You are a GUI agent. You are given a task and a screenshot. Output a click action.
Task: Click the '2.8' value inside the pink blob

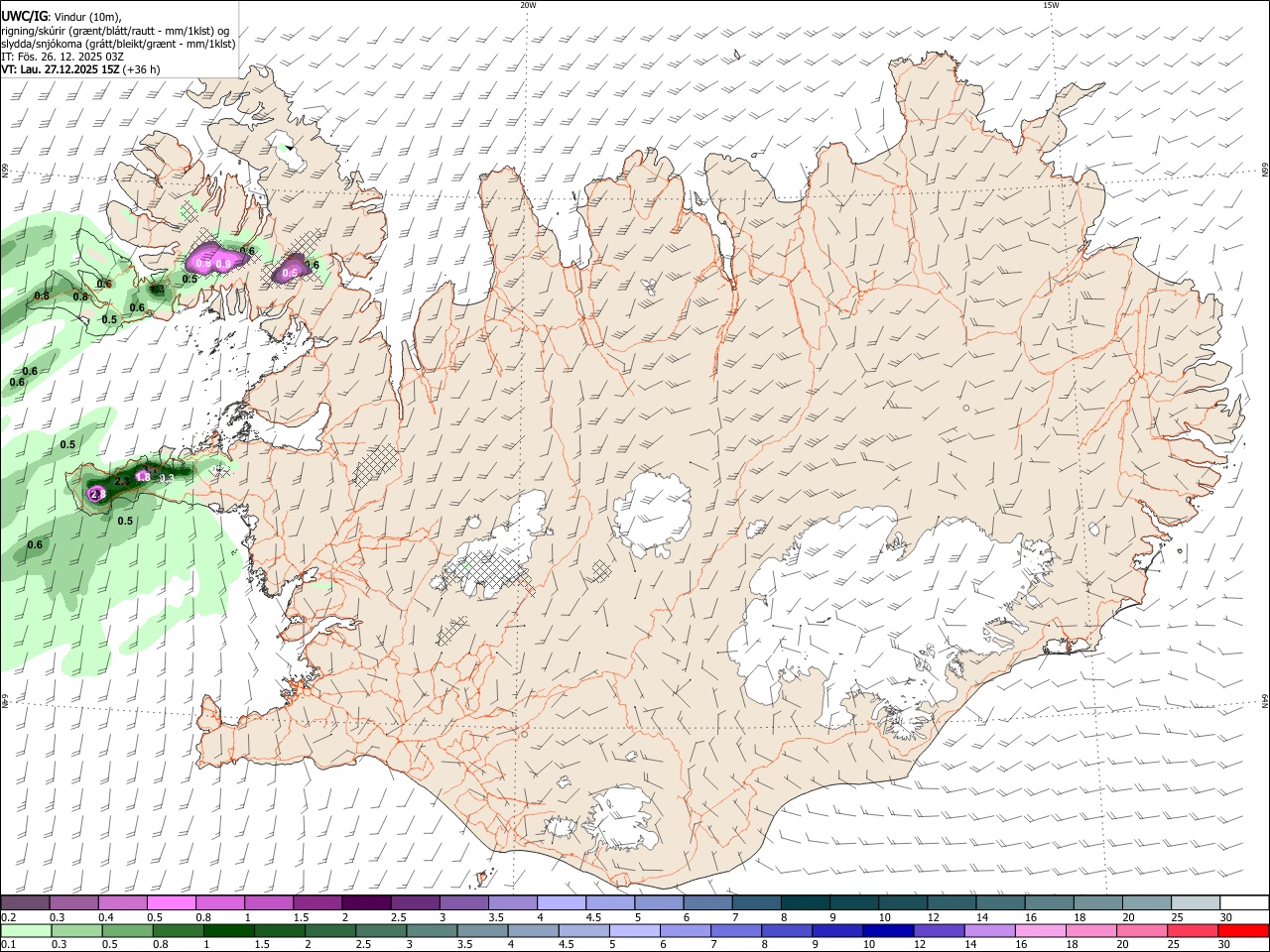point(97,493)
